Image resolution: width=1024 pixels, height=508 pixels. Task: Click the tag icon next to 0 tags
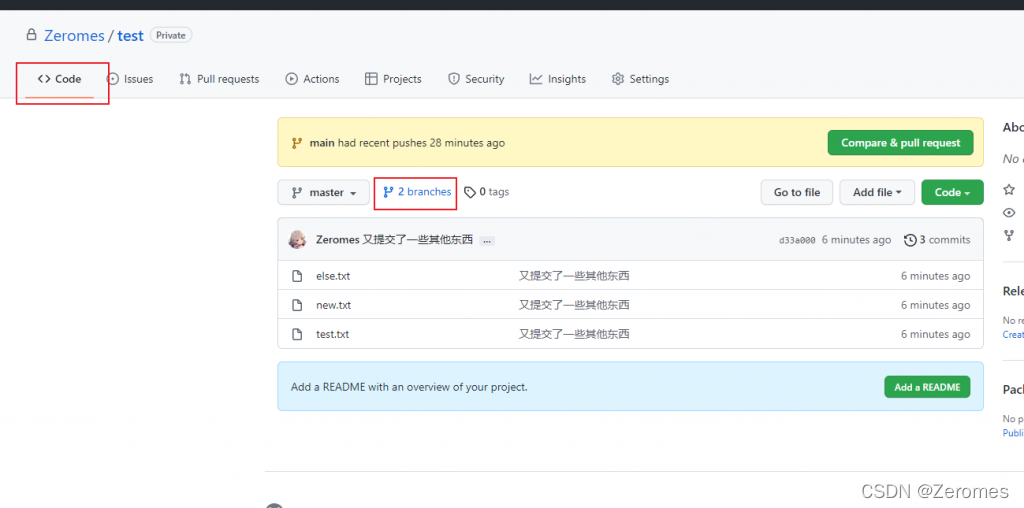click(x=470, y=193)
